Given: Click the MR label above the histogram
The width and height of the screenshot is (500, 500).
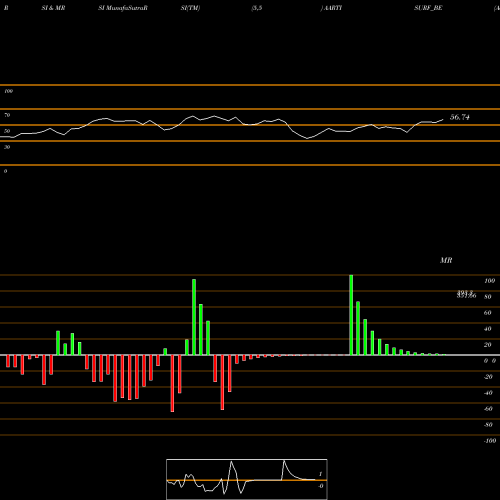Looking at the screenshot, I should click(446, 260).
